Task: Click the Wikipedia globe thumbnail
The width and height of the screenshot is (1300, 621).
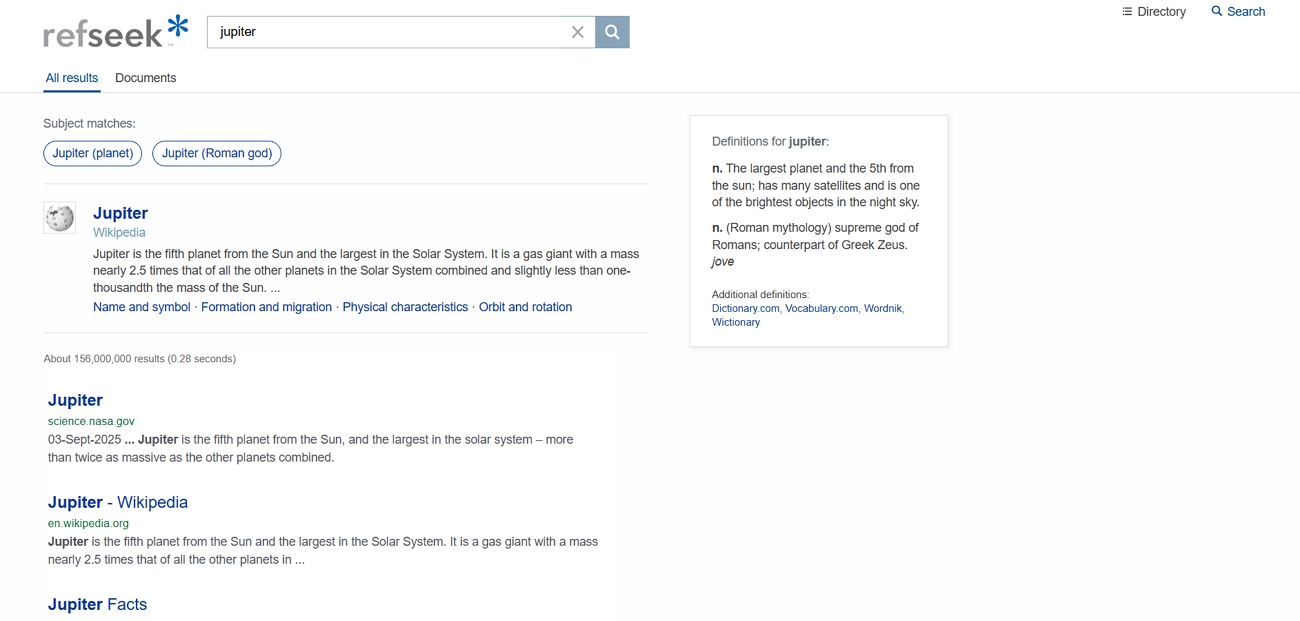Action: tap(59, 217)
